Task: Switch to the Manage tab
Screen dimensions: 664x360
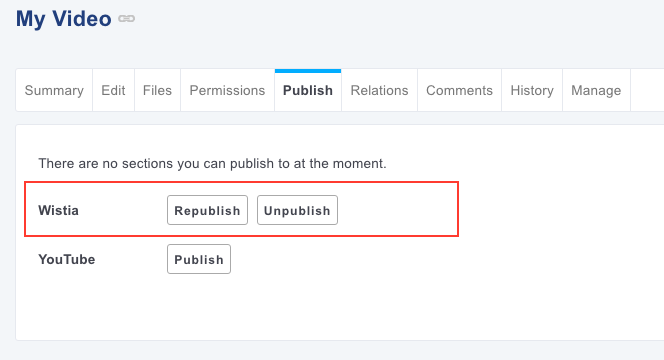Action: (596, 90)
